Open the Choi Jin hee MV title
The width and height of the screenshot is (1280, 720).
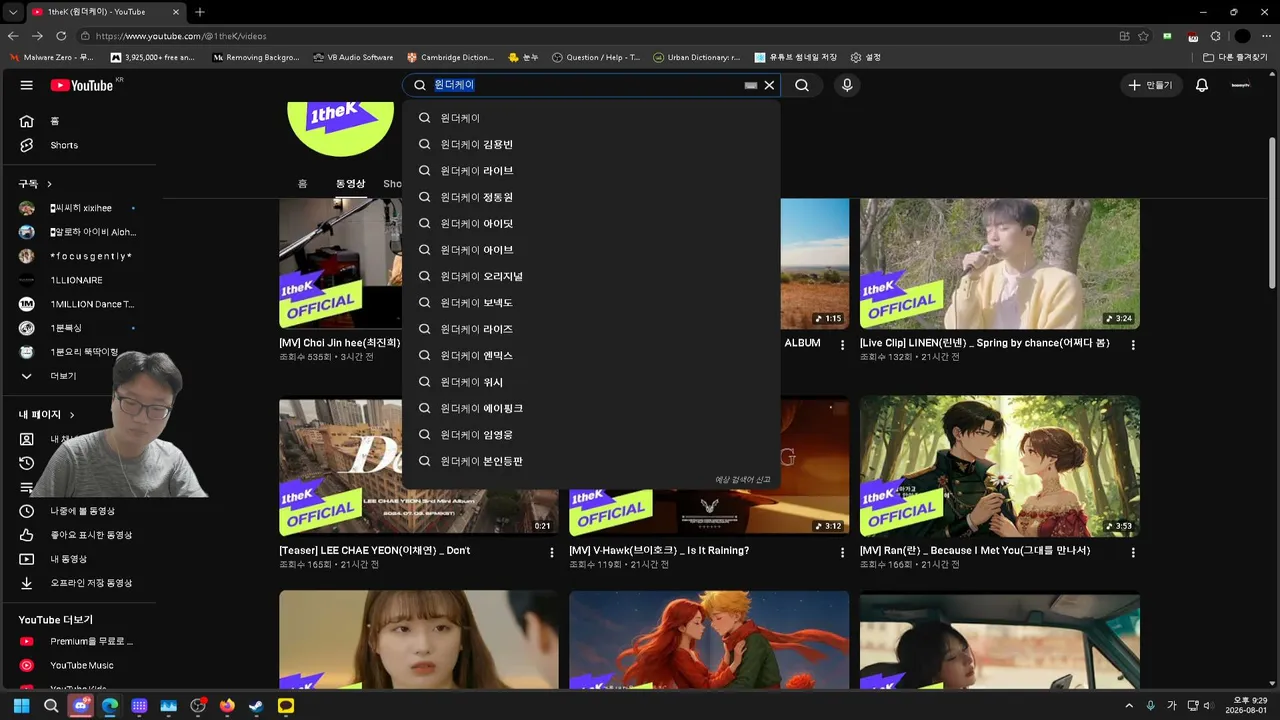click(x=340, y=343)
